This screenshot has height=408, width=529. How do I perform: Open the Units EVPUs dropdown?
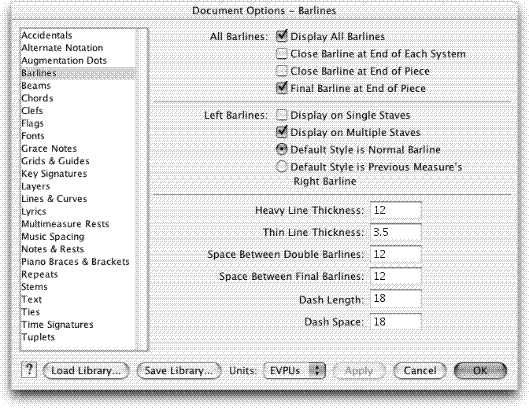(294, 371)
